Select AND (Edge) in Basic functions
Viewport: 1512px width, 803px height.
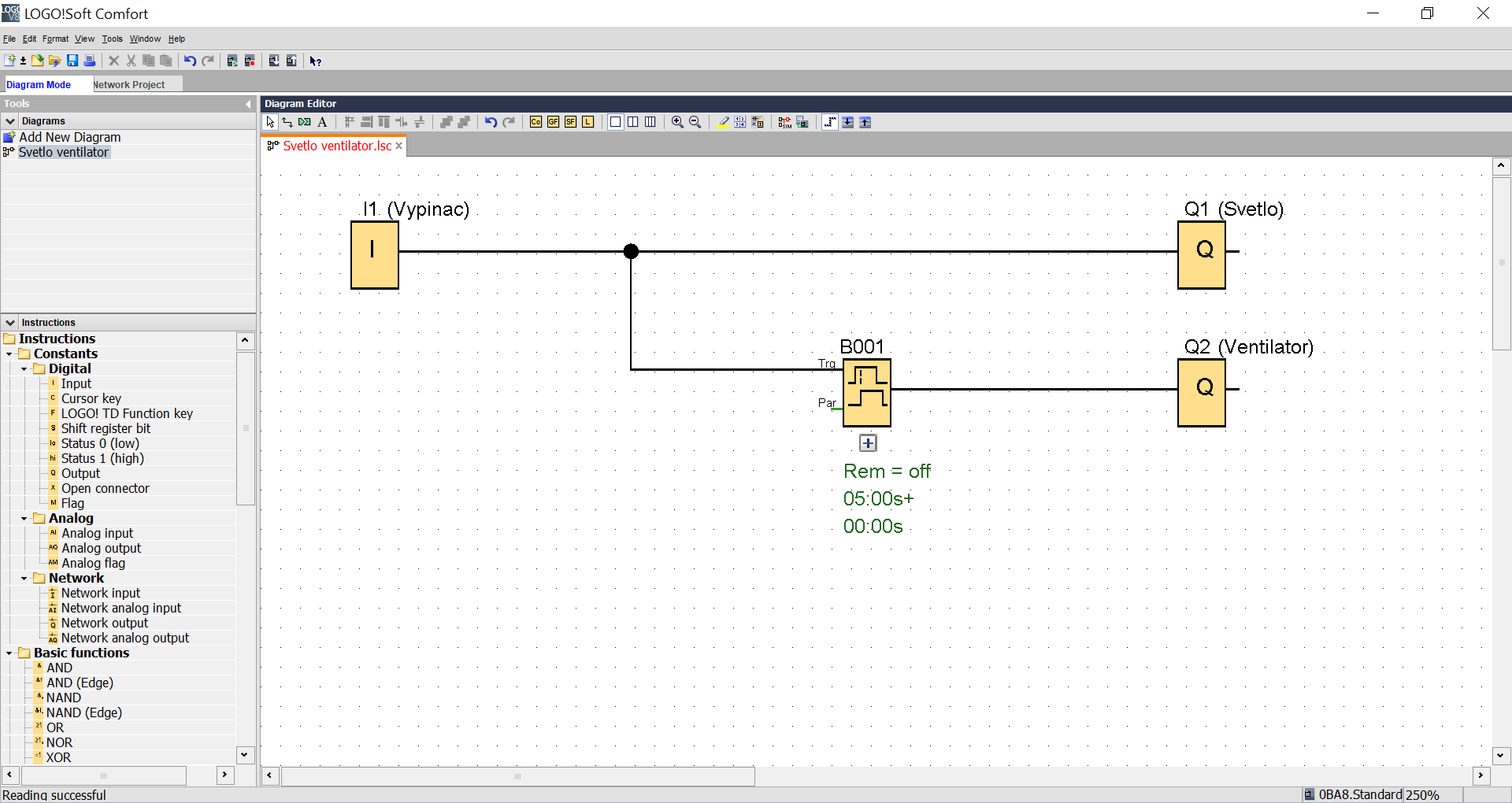[80, 683]
